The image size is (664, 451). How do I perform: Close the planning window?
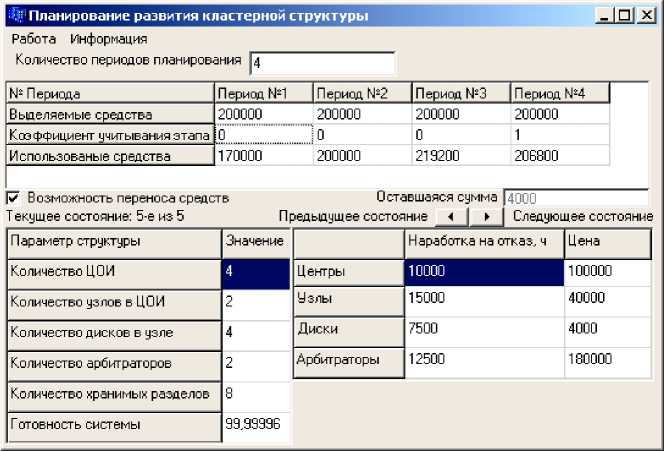point(646,16)
